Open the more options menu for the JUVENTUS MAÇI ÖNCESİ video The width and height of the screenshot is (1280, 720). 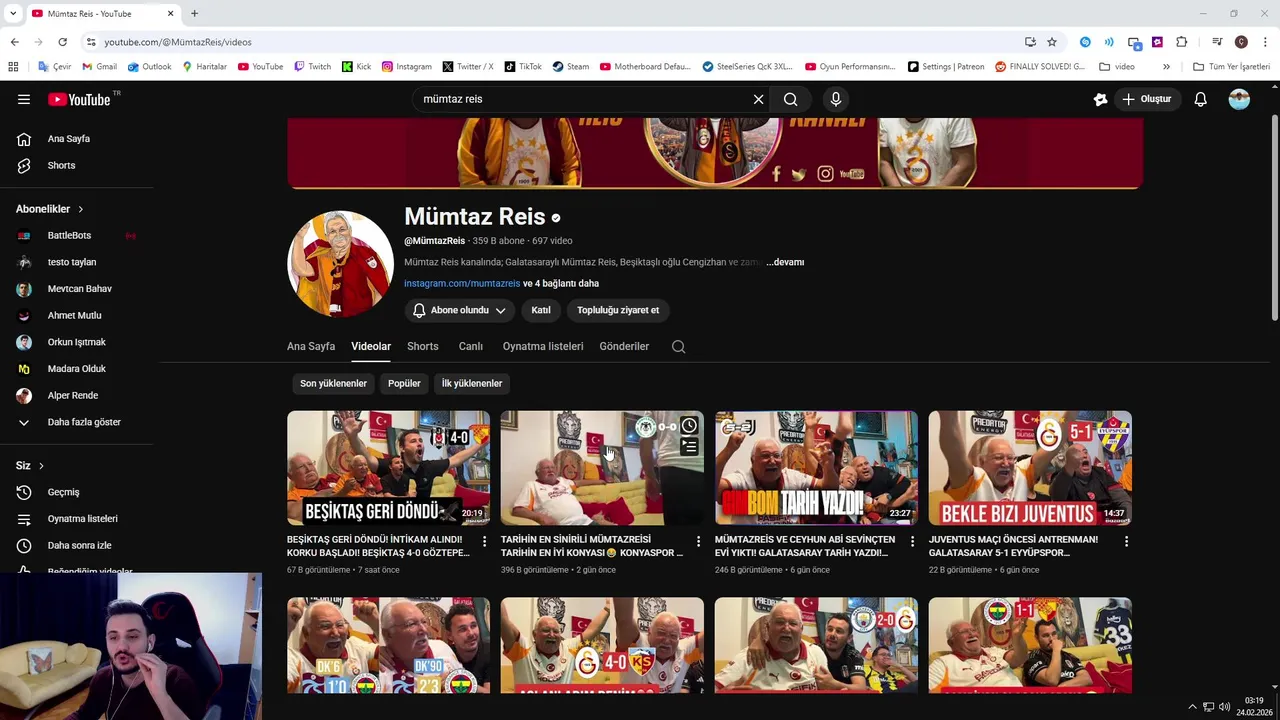point(1126,541)
